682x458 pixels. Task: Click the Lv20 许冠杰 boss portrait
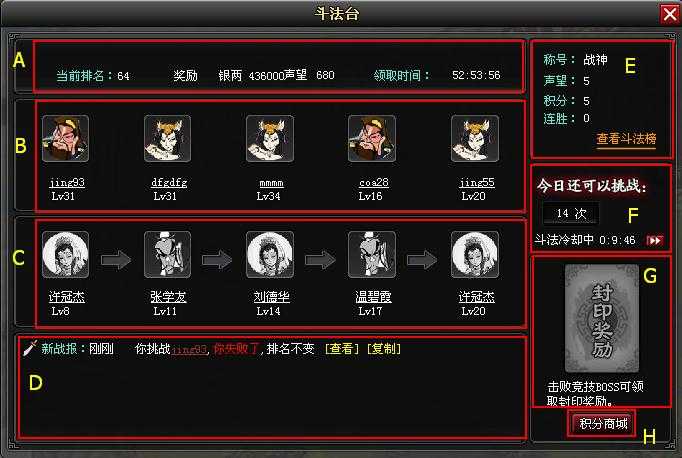click(475, 254)
